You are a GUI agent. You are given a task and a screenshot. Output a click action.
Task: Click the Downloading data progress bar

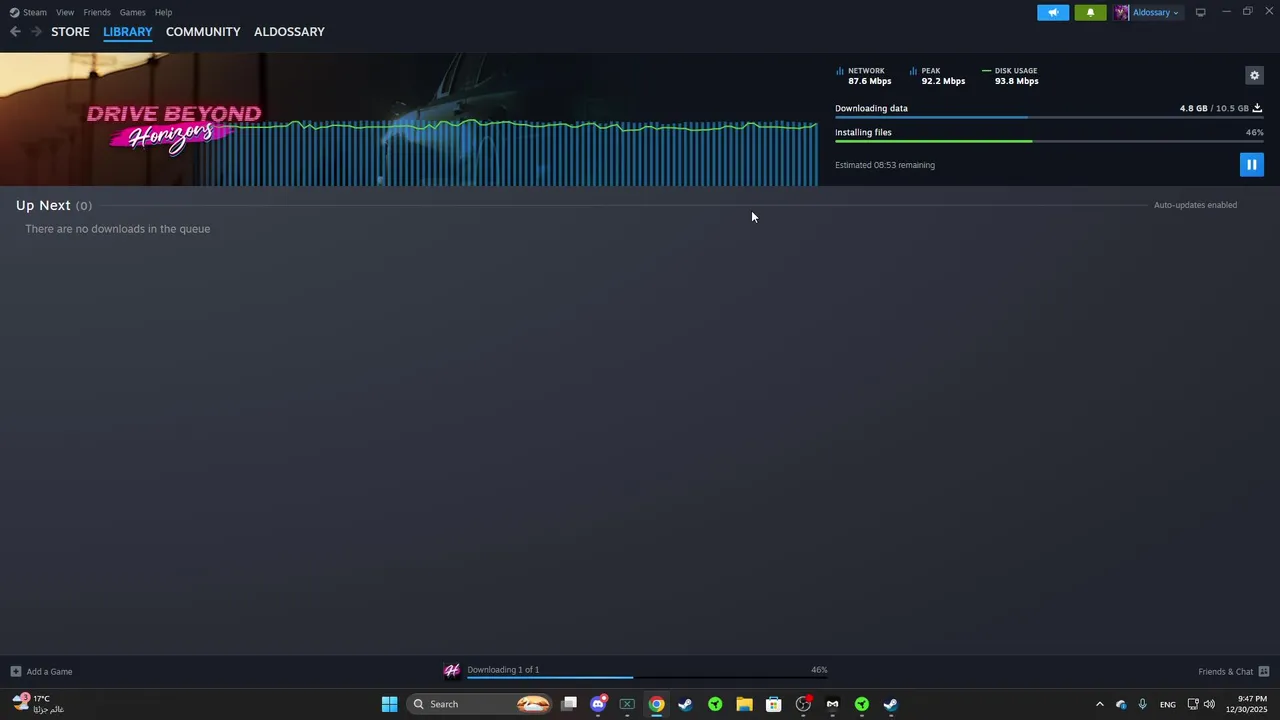click(1049, 118)
